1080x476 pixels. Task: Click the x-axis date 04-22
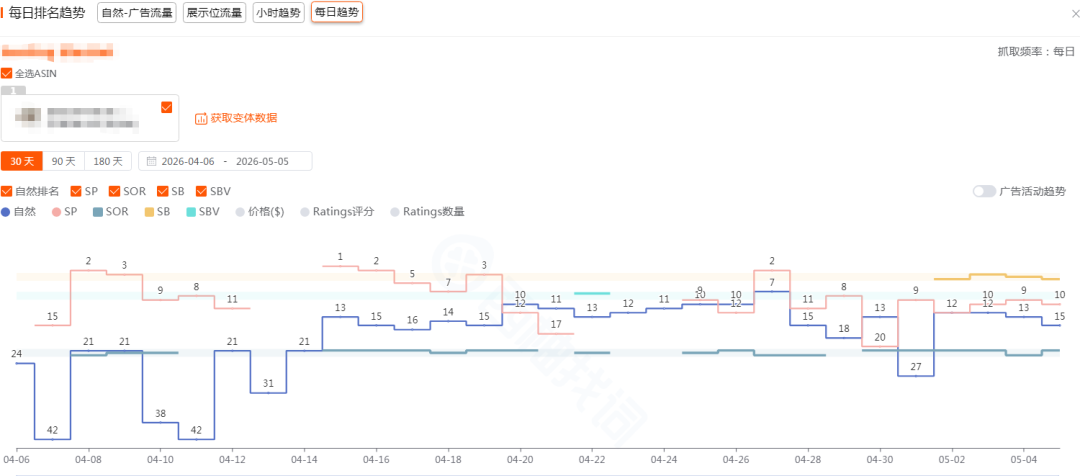[592, 459]
